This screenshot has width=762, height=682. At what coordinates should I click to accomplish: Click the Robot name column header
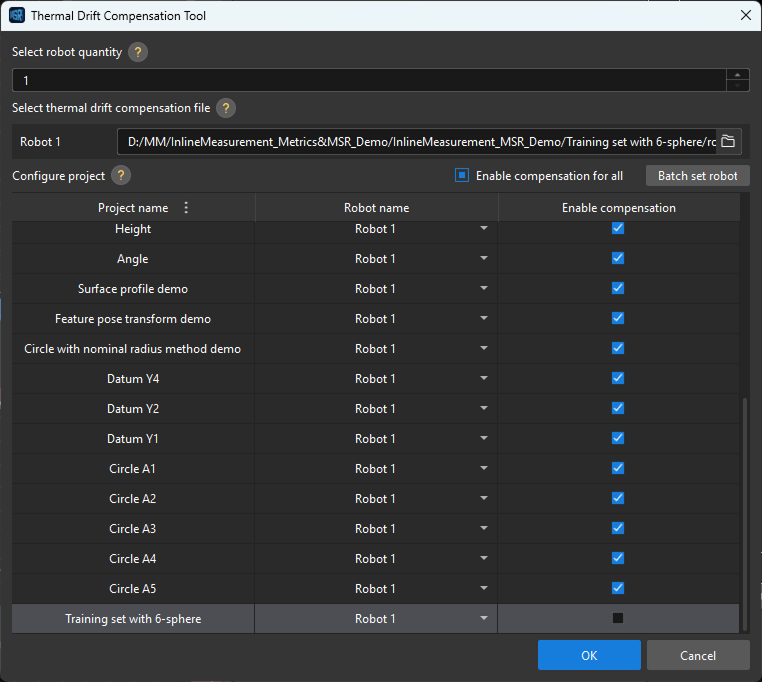(376, 208)
